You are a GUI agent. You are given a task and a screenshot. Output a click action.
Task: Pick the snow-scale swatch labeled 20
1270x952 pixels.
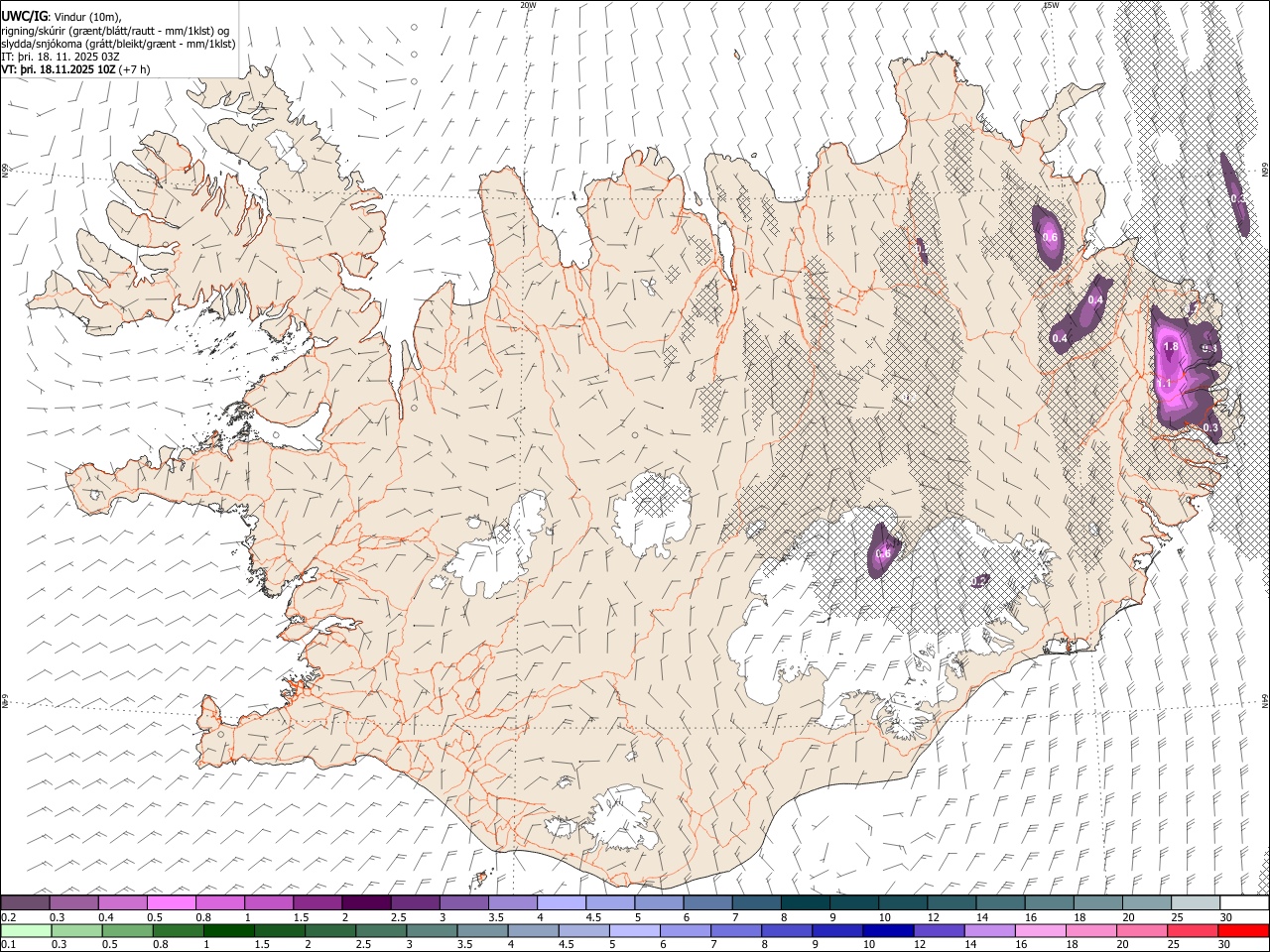tap(1147, 902)
